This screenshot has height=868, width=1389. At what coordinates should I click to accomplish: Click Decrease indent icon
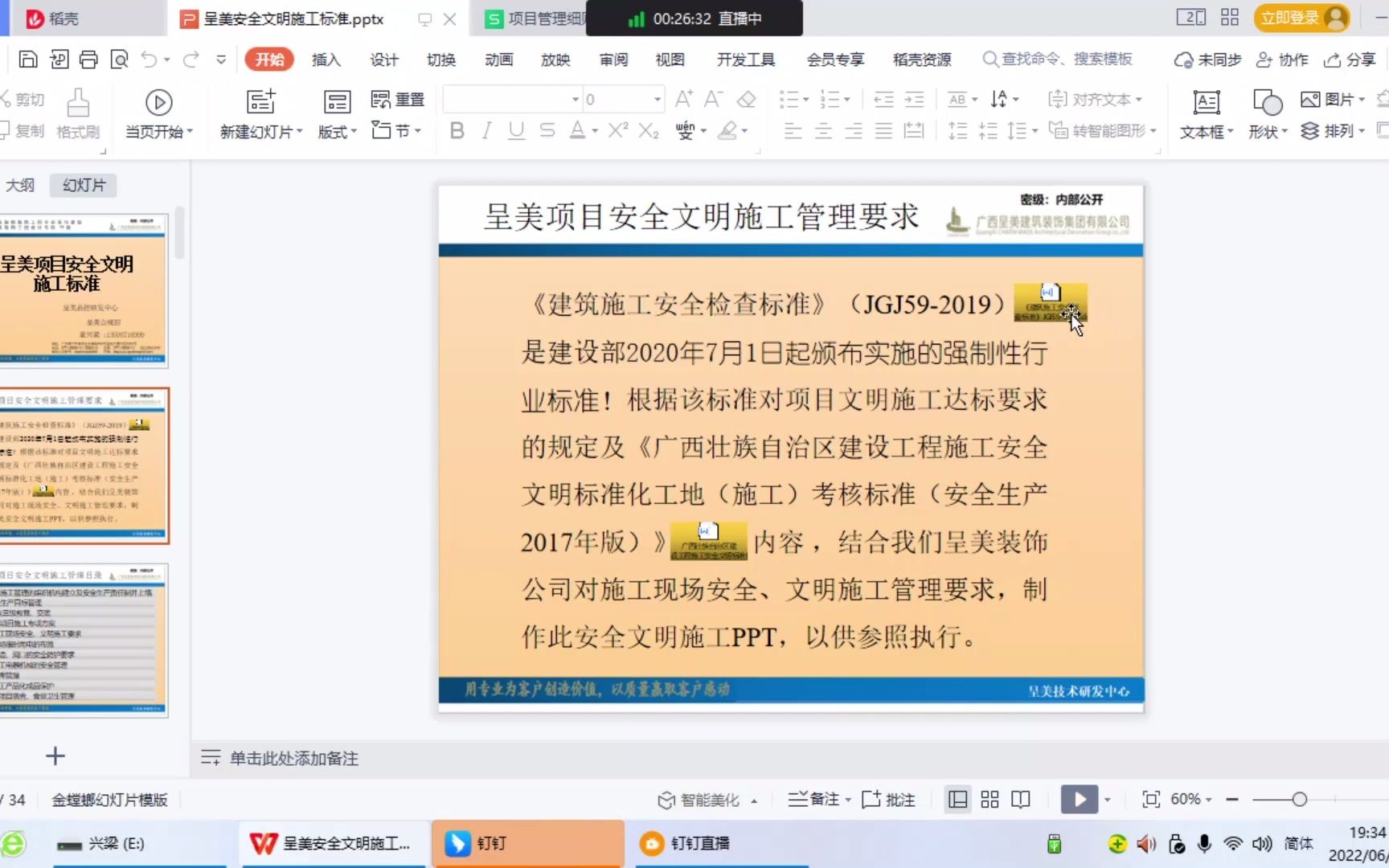point(883,100)
